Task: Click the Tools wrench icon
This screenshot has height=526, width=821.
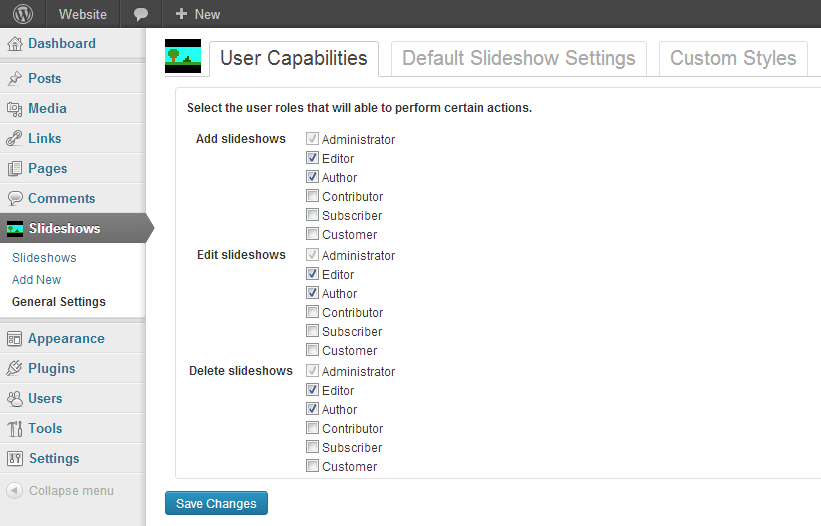Action: click(x=15, y=429)
